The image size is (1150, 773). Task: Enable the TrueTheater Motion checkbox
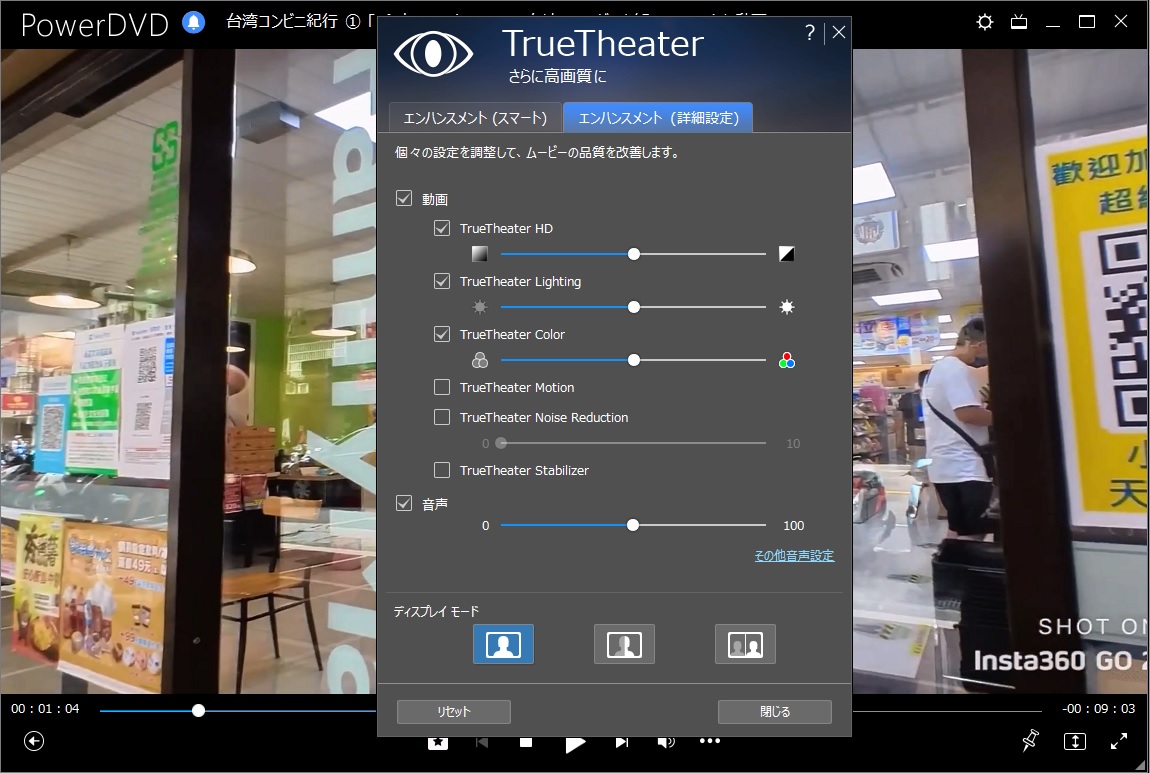coord(442,388)
